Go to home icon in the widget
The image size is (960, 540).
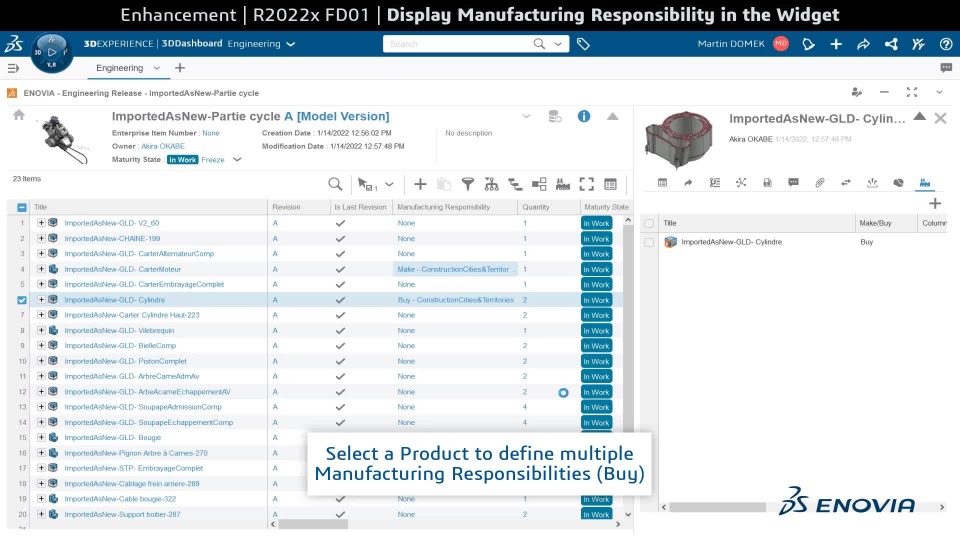19,114
